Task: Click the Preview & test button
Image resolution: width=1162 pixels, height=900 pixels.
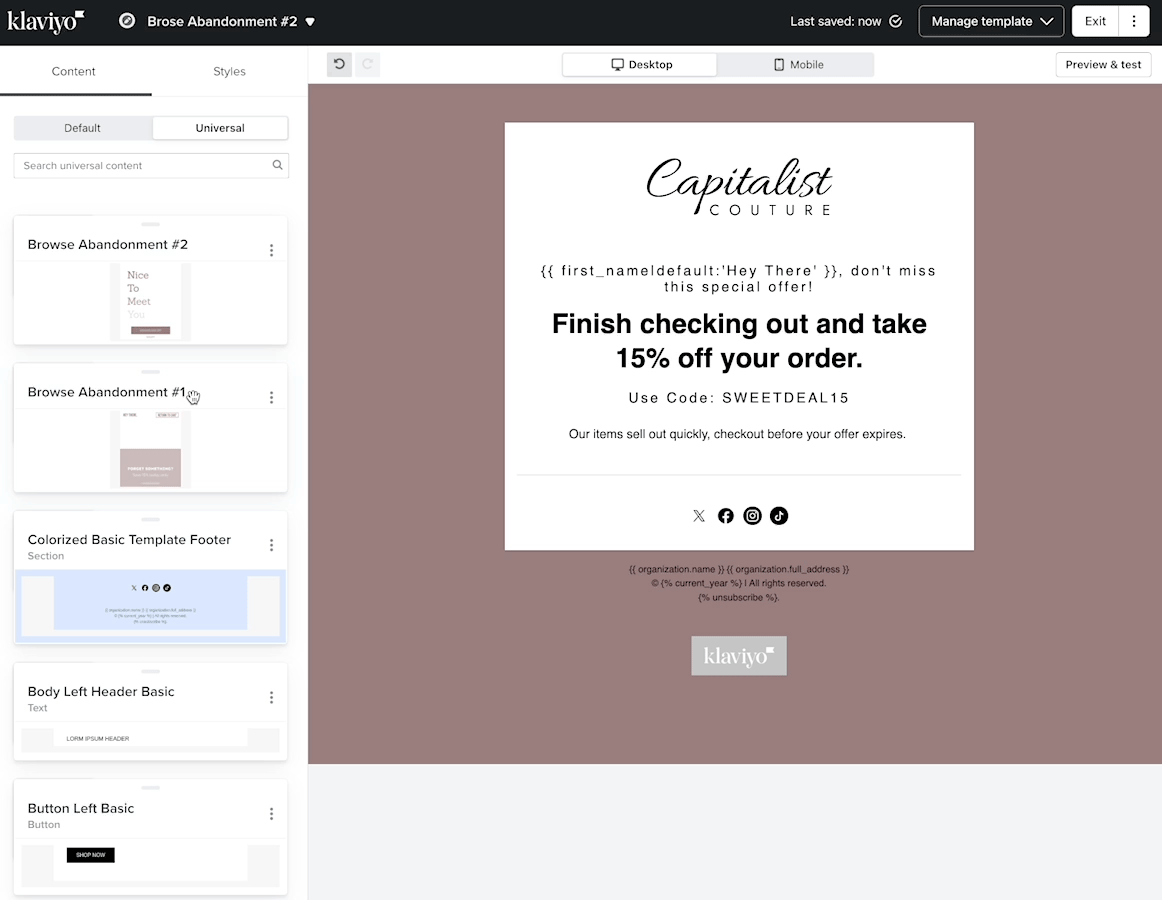Action: (1103, 64)
